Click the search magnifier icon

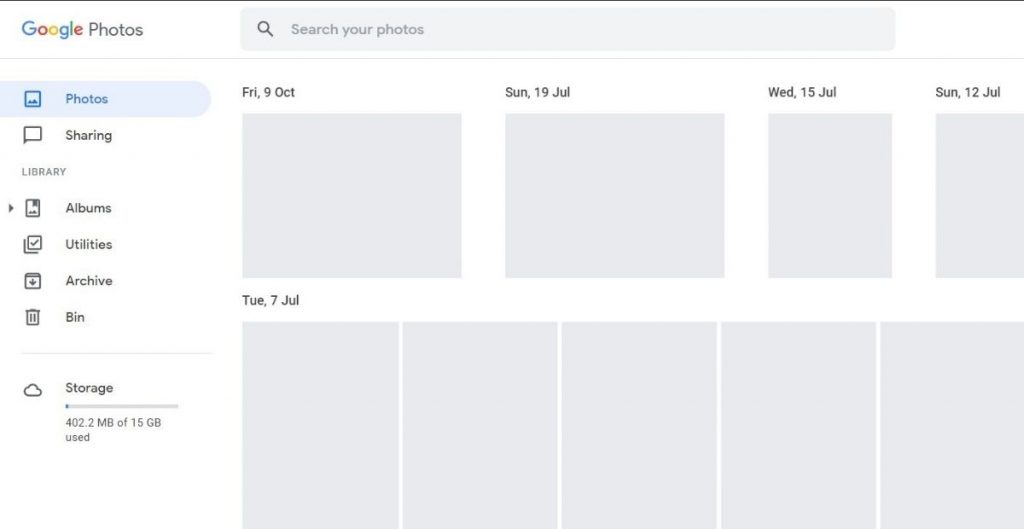tap(265, 29)
